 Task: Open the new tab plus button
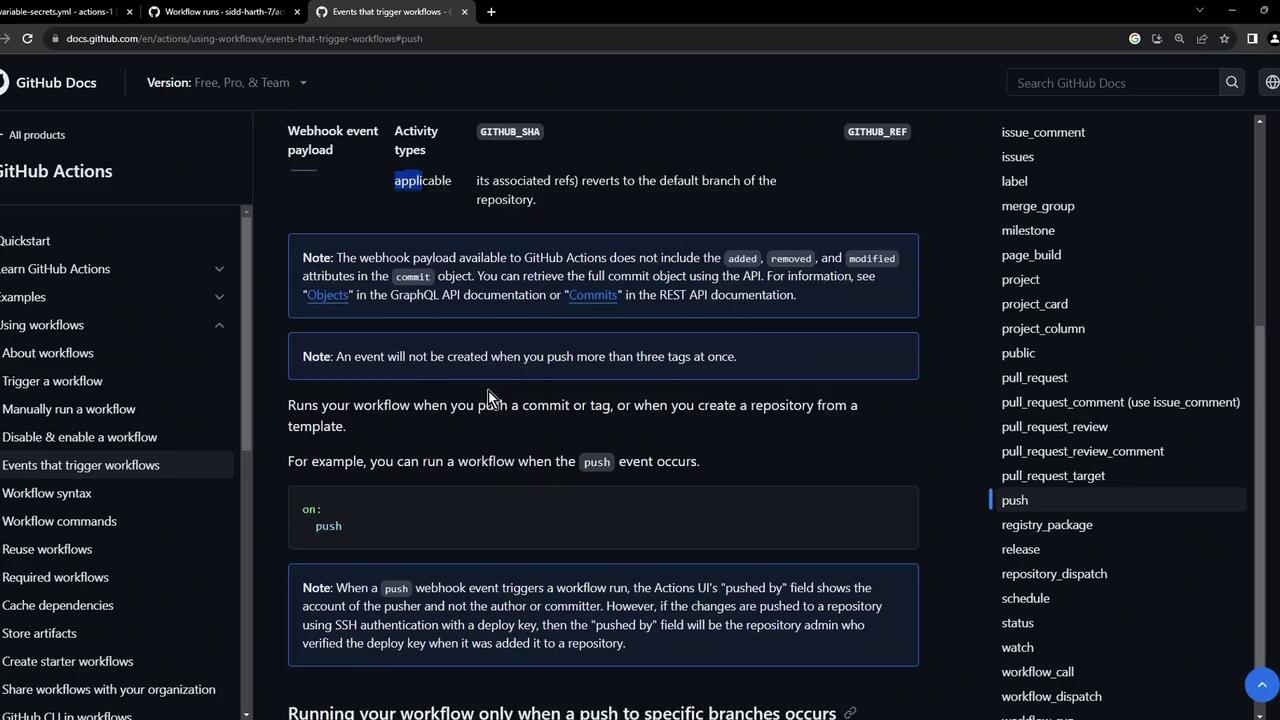click(491, 12)
